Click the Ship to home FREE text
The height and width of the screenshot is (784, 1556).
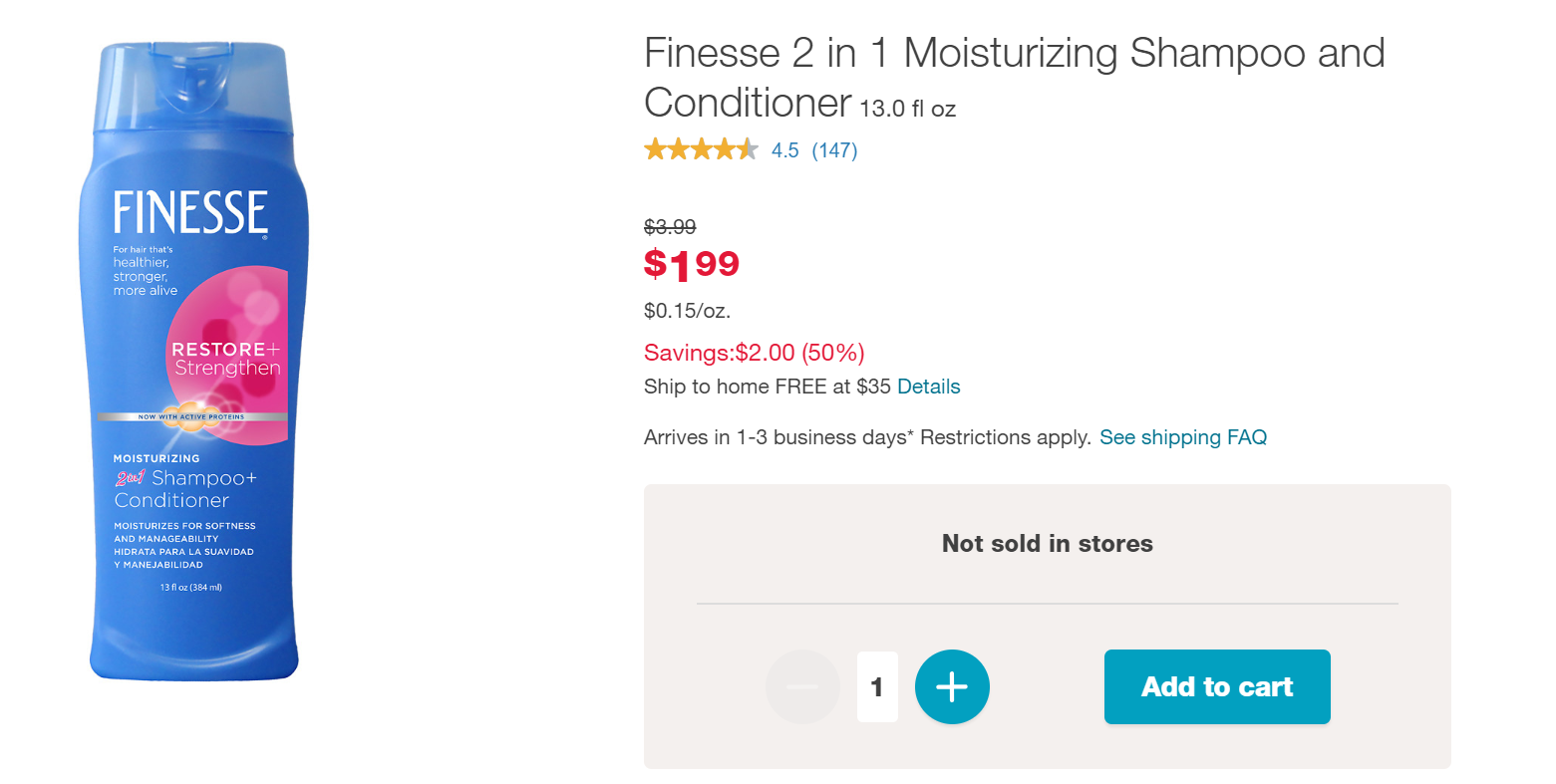coord(767,387)
